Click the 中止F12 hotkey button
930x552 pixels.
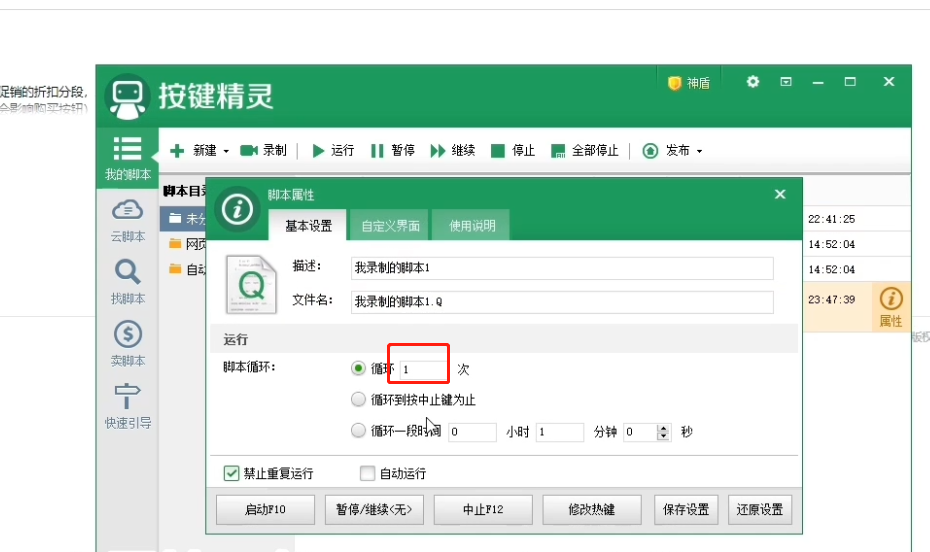click(x=483, y=509)
